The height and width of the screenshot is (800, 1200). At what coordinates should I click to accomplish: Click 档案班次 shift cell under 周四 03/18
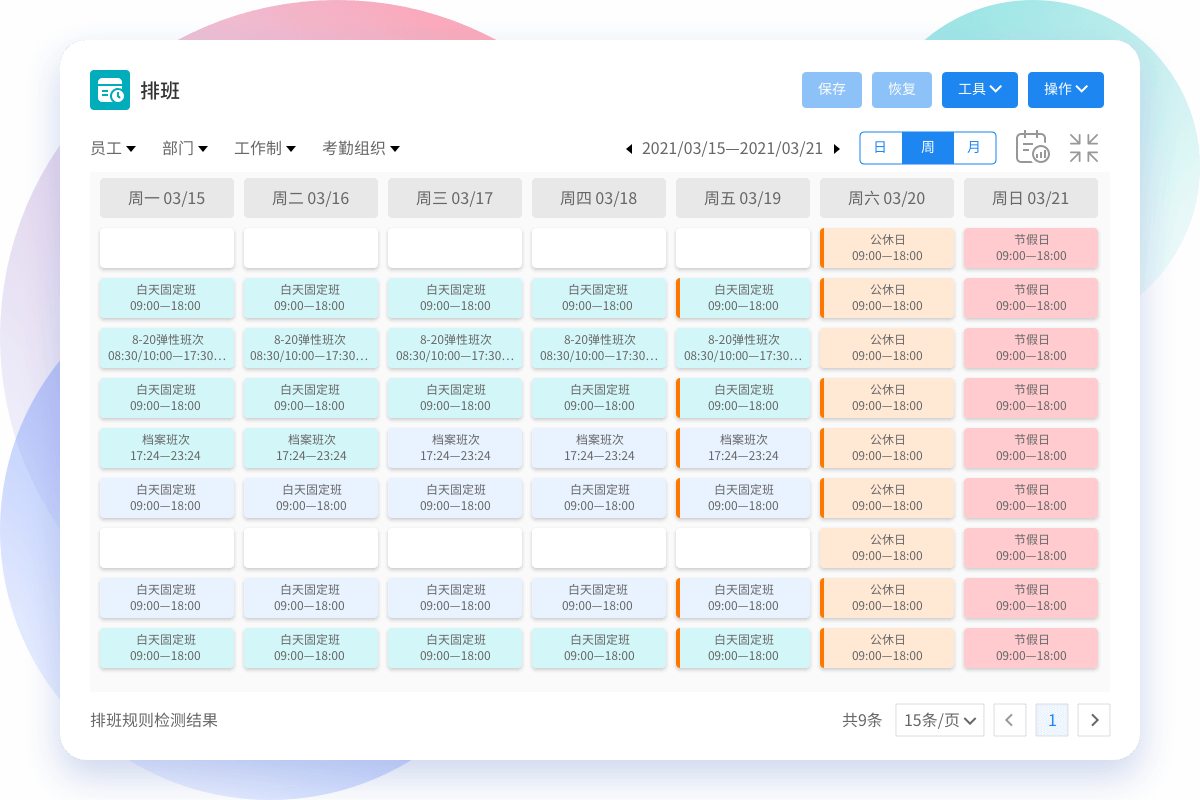(599, 448)
